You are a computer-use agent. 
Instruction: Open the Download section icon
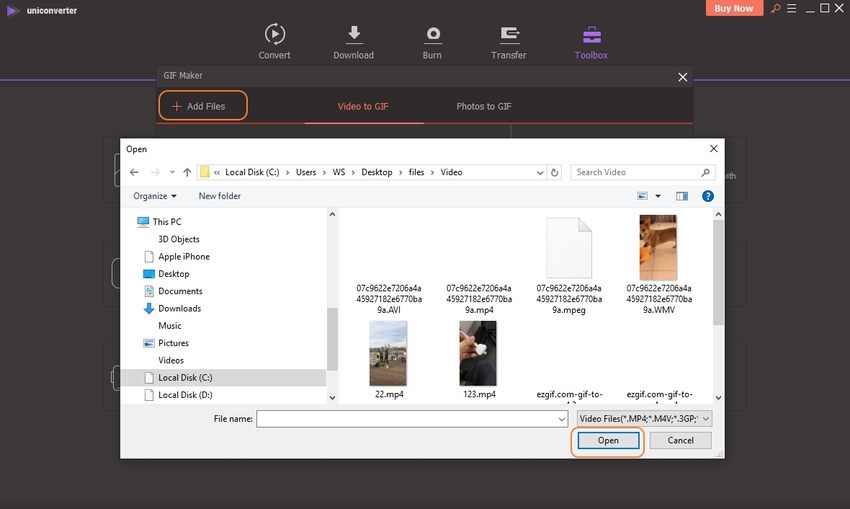coord(353,34)
